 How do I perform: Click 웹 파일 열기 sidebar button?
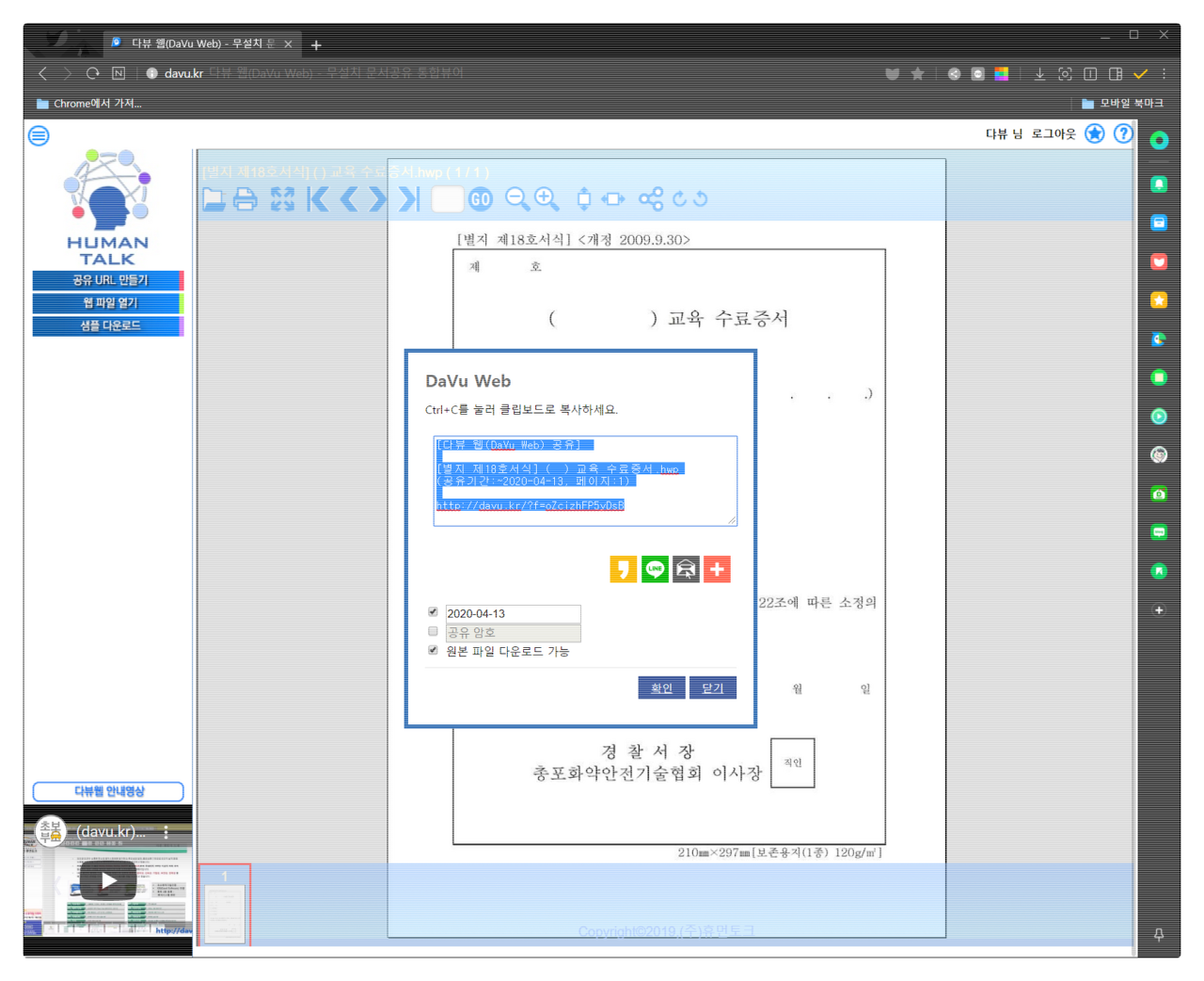tap(108, 303)
